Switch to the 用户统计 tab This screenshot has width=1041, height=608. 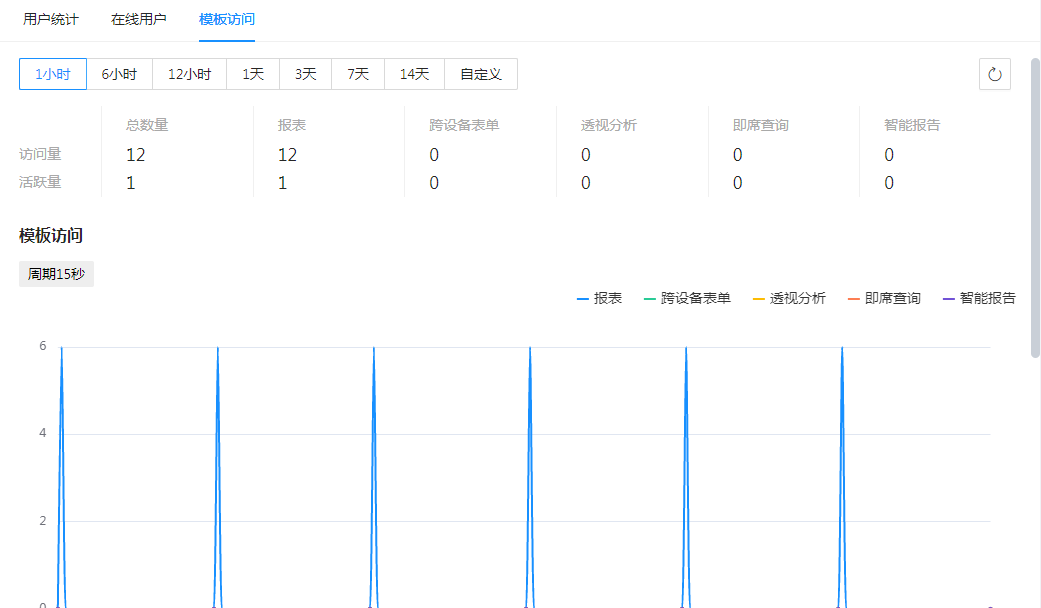point(51,19)
